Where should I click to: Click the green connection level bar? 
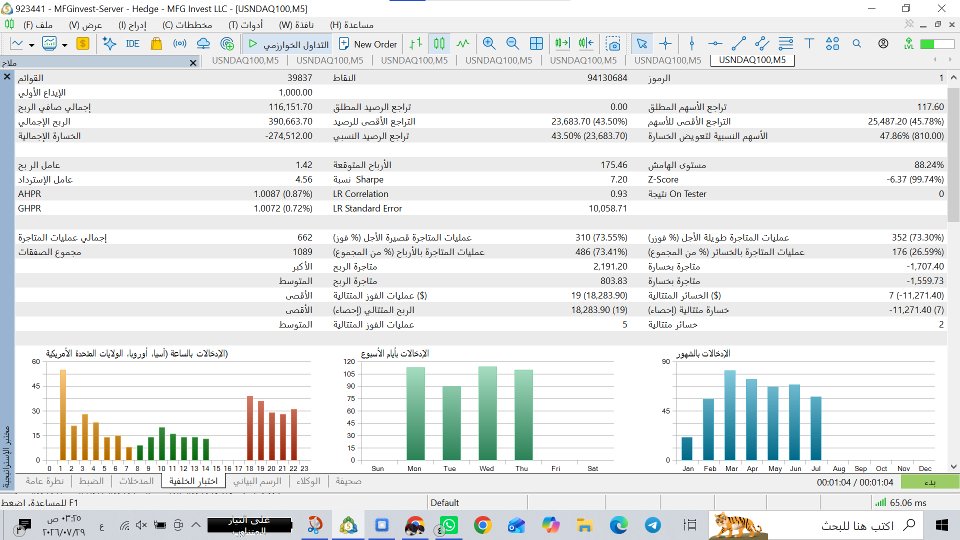(x=937, y=44)
